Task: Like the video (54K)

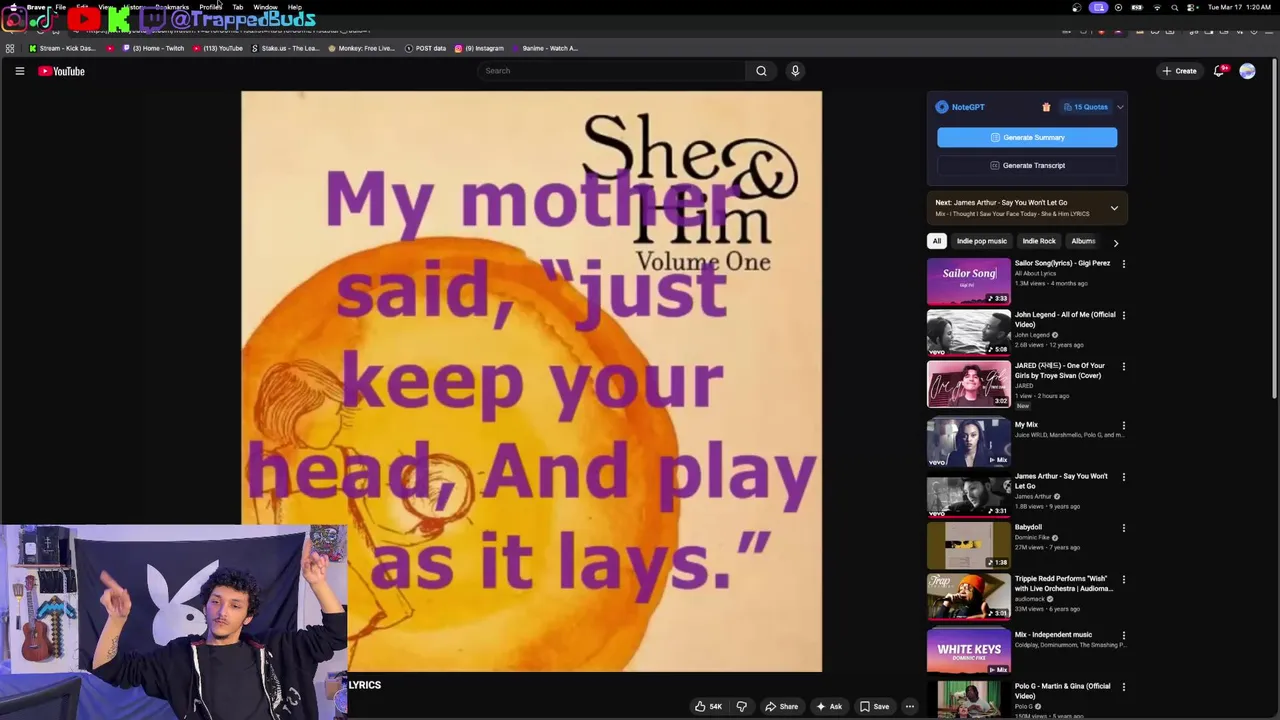Action: (x=708, y=707)
